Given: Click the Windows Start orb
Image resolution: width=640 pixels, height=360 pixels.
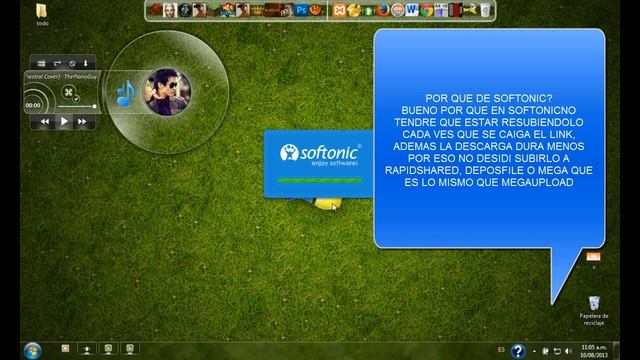Looking at the screenshot, I should [x=32, y=351].
